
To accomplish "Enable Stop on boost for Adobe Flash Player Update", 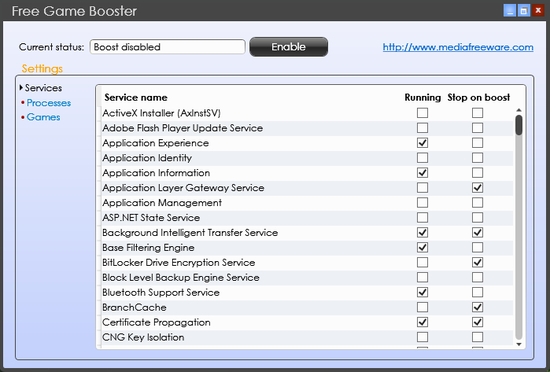I will 477,128.
